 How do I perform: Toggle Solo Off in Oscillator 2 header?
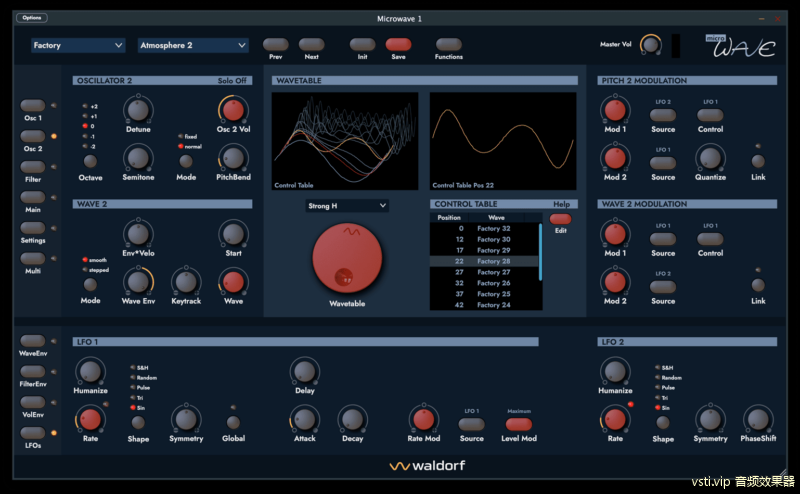coord(232,81)
